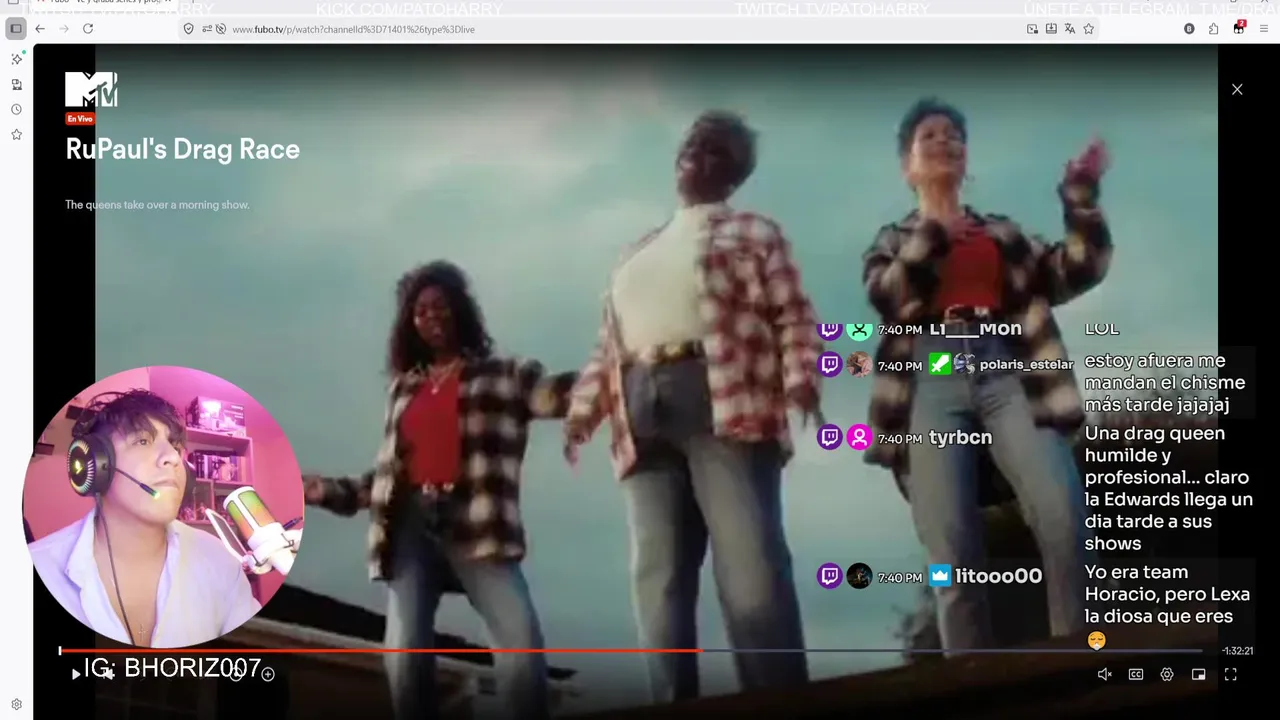Go forward to the next page
Viewport: 1280px width, 720px height.
[64, 29]
